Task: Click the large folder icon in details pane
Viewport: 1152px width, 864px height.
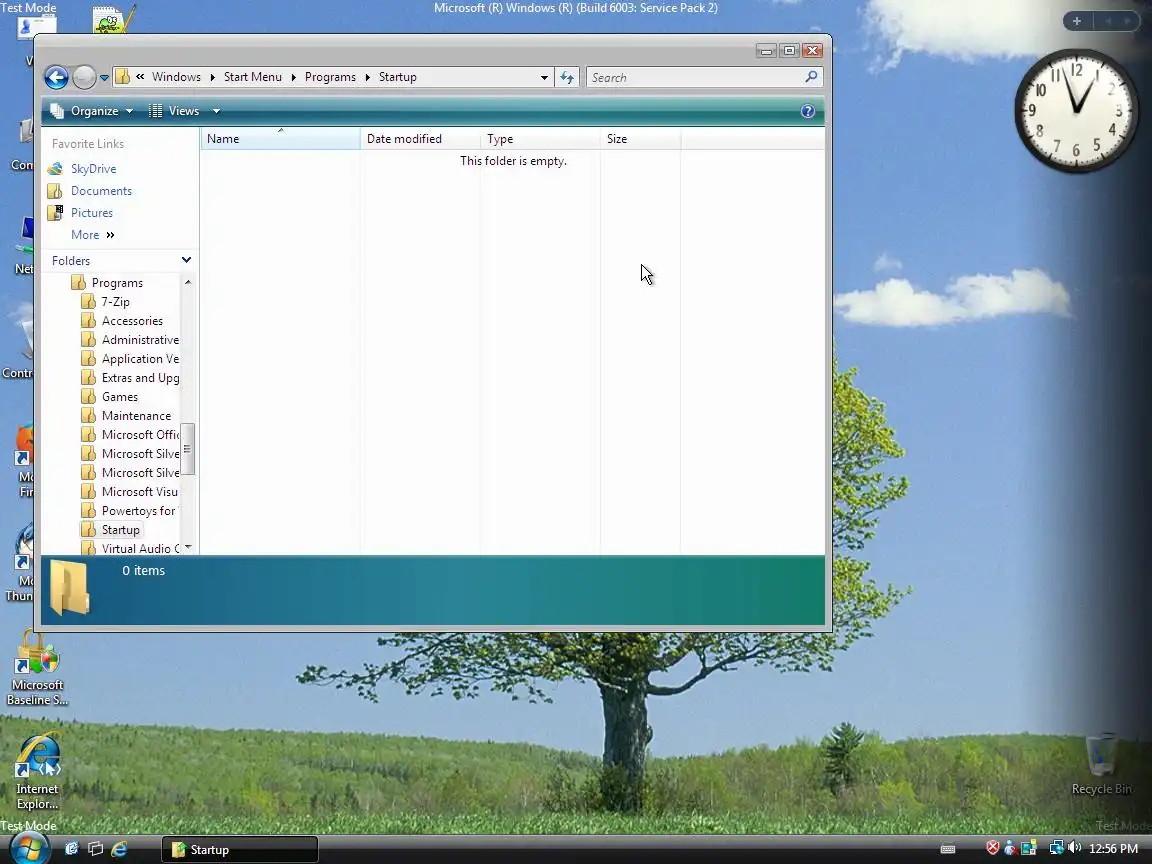Action: click(70, 586)
